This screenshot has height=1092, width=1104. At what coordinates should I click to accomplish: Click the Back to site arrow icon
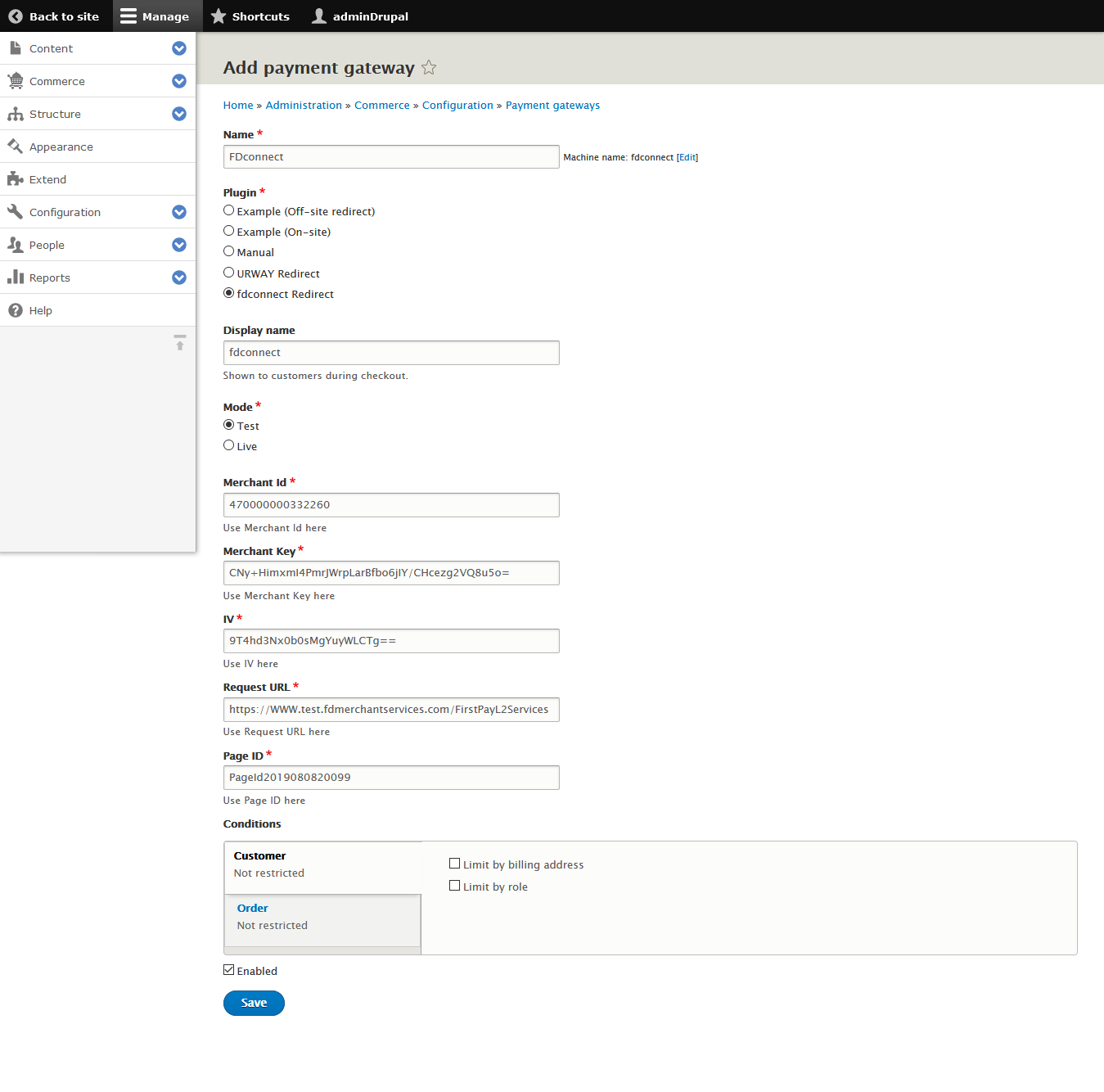tap(16, 16)
